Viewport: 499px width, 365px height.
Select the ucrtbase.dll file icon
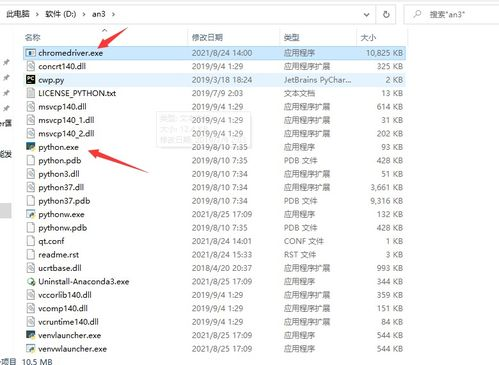click(x=31, y=268)
